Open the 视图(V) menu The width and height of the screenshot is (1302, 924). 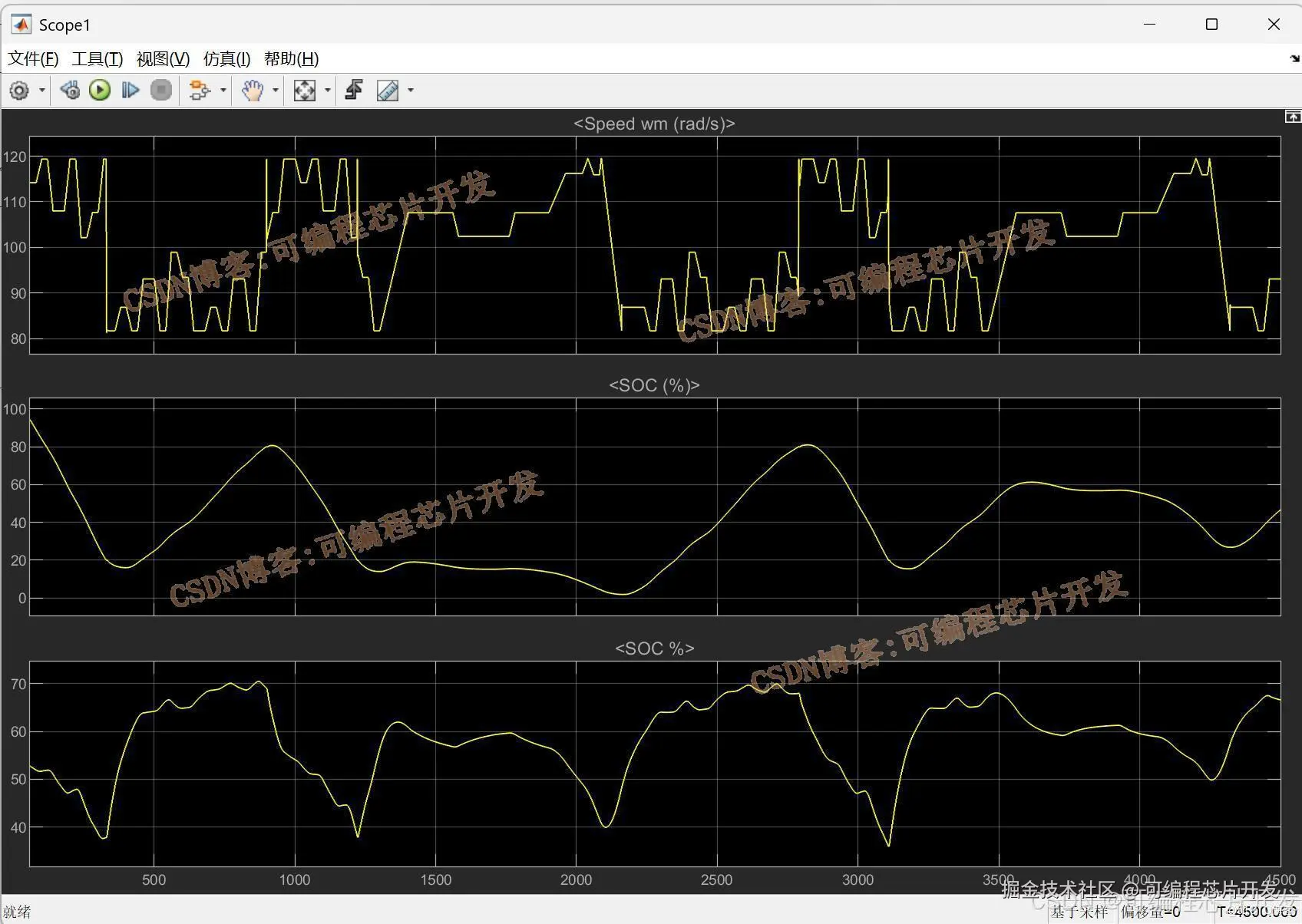click(x=163, y=59)
